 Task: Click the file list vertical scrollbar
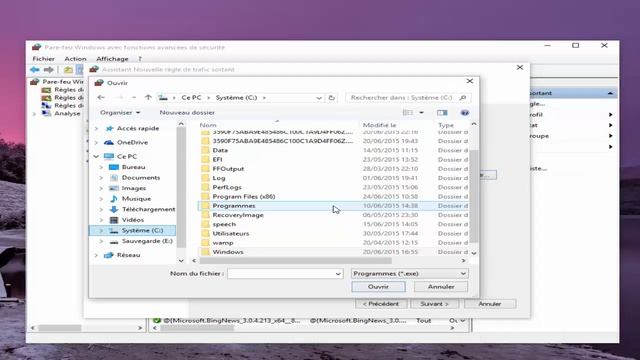[473, 196]
